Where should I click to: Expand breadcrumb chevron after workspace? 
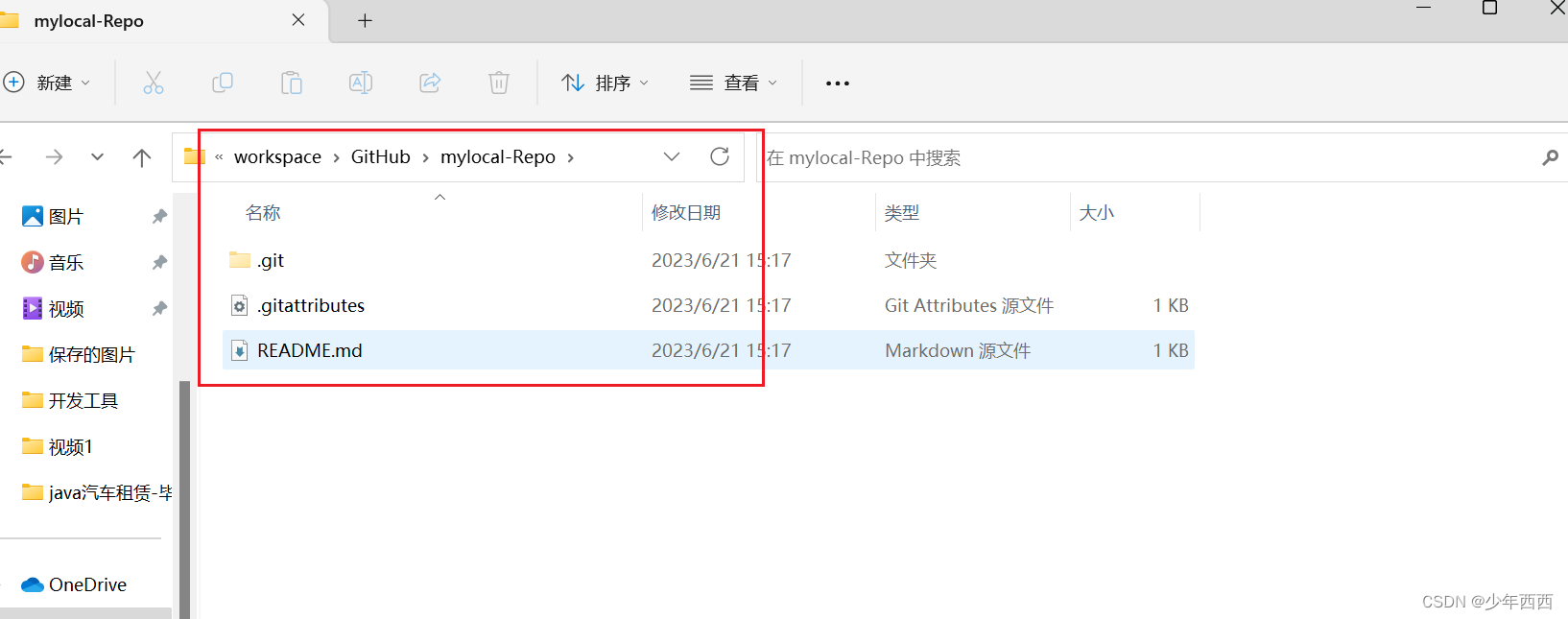click(336, 158)
